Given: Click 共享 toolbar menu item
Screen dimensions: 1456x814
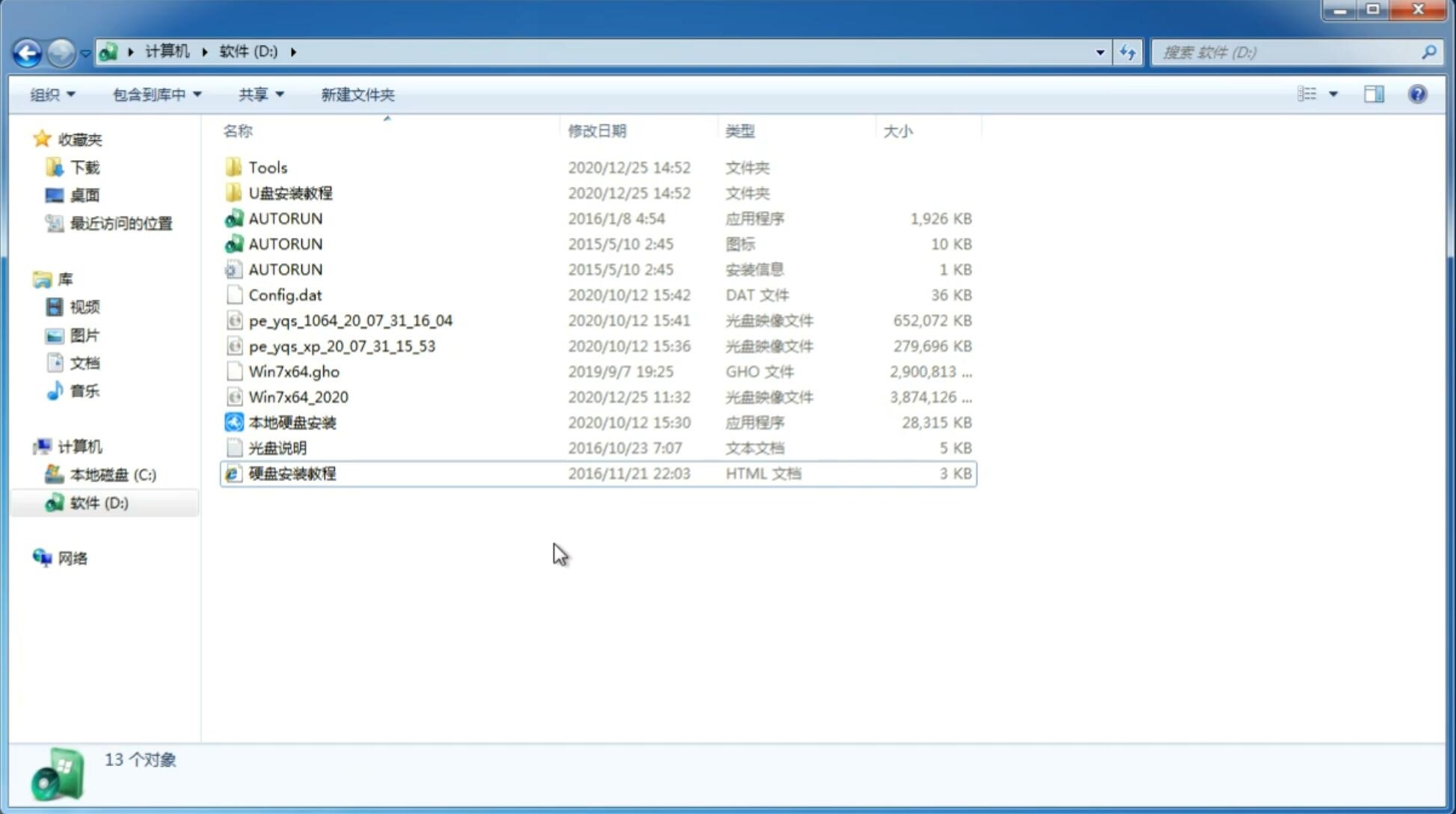Looking at the screenshot, I should point(258,94).
